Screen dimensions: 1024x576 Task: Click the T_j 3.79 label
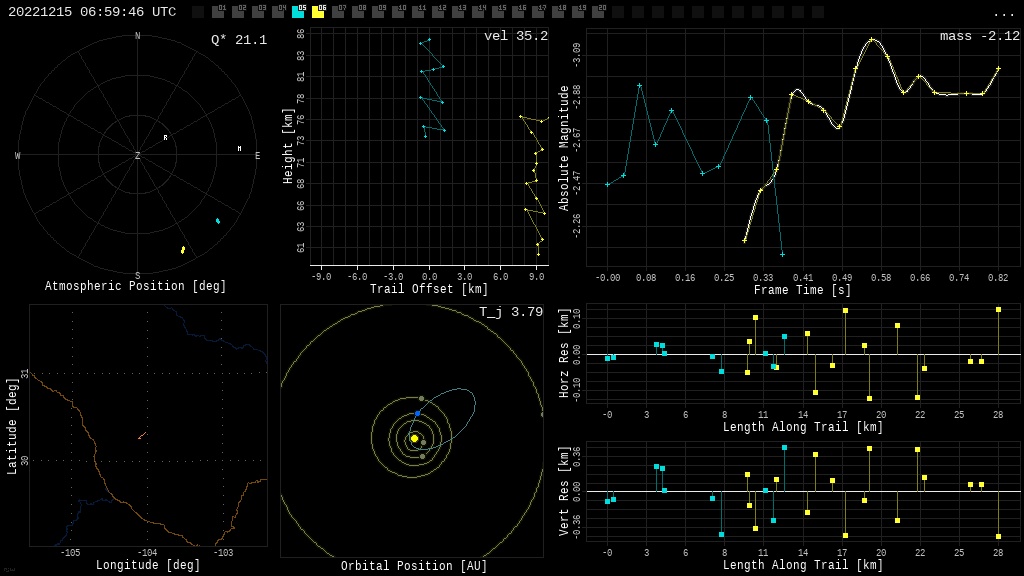tap(510, 312)
